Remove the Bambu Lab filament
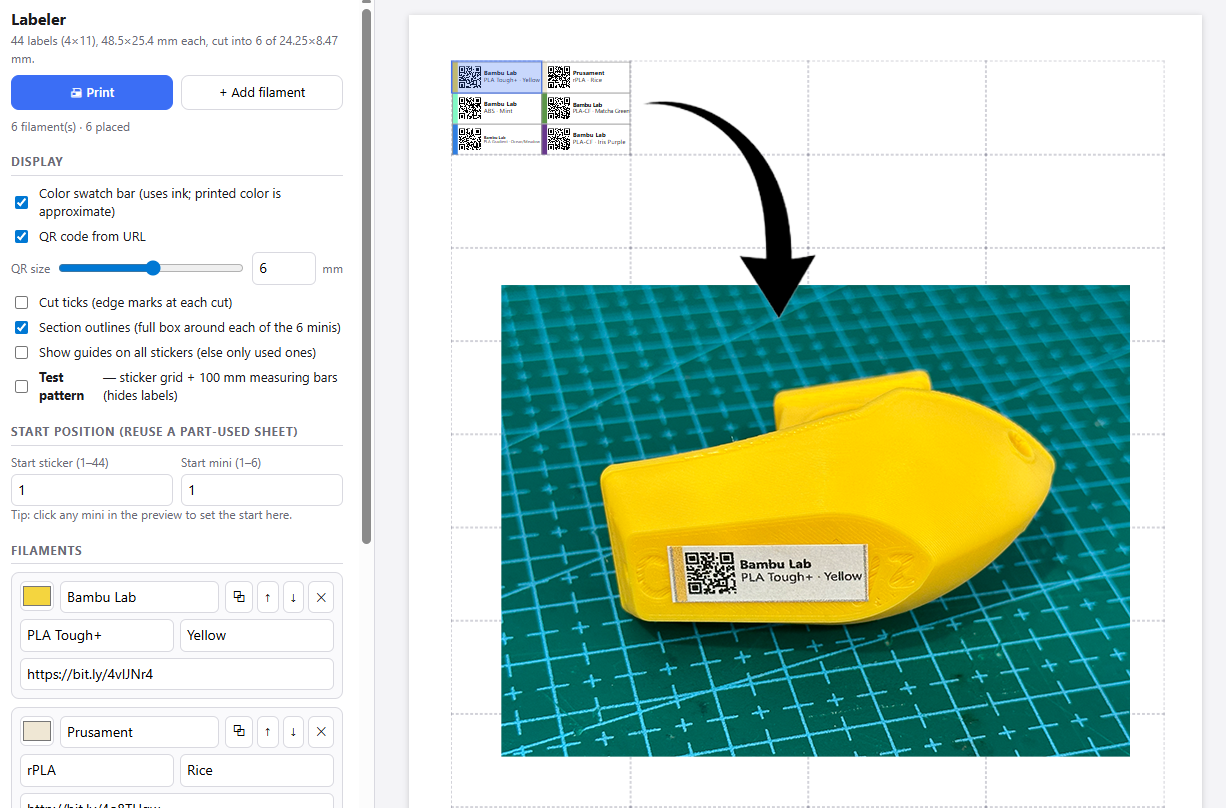The image size is (1226, 808). [x=321, y=597]
